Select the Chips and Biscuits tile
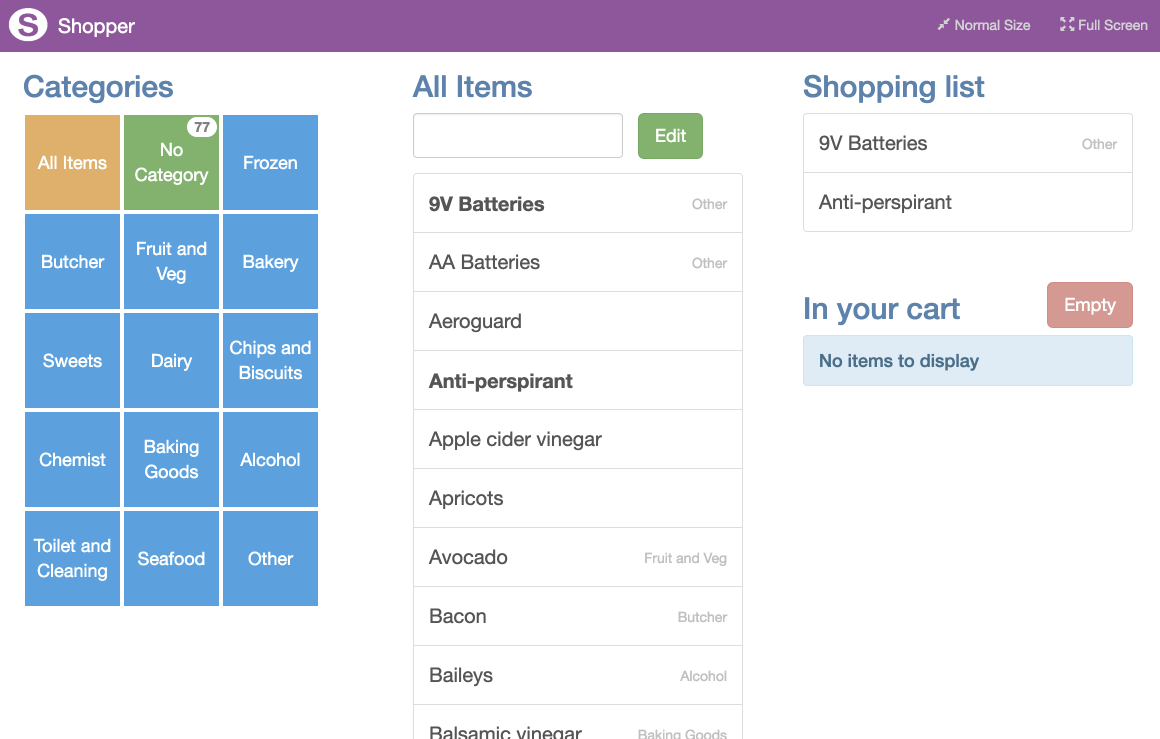Image resolution: width=1160 pixels, height=739 pixels. pyautogui.click(x=270, y=361)
